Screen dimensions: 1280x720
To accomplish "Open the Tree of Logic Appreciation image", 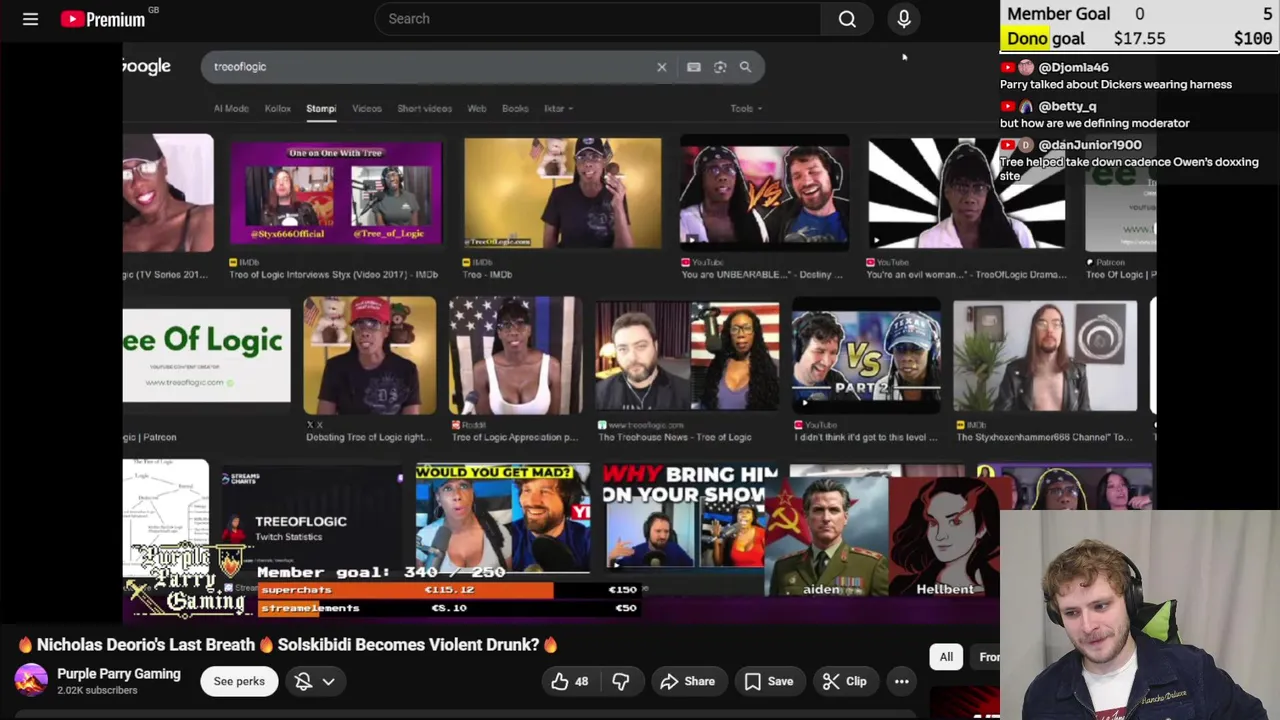I will coord(515,355).
